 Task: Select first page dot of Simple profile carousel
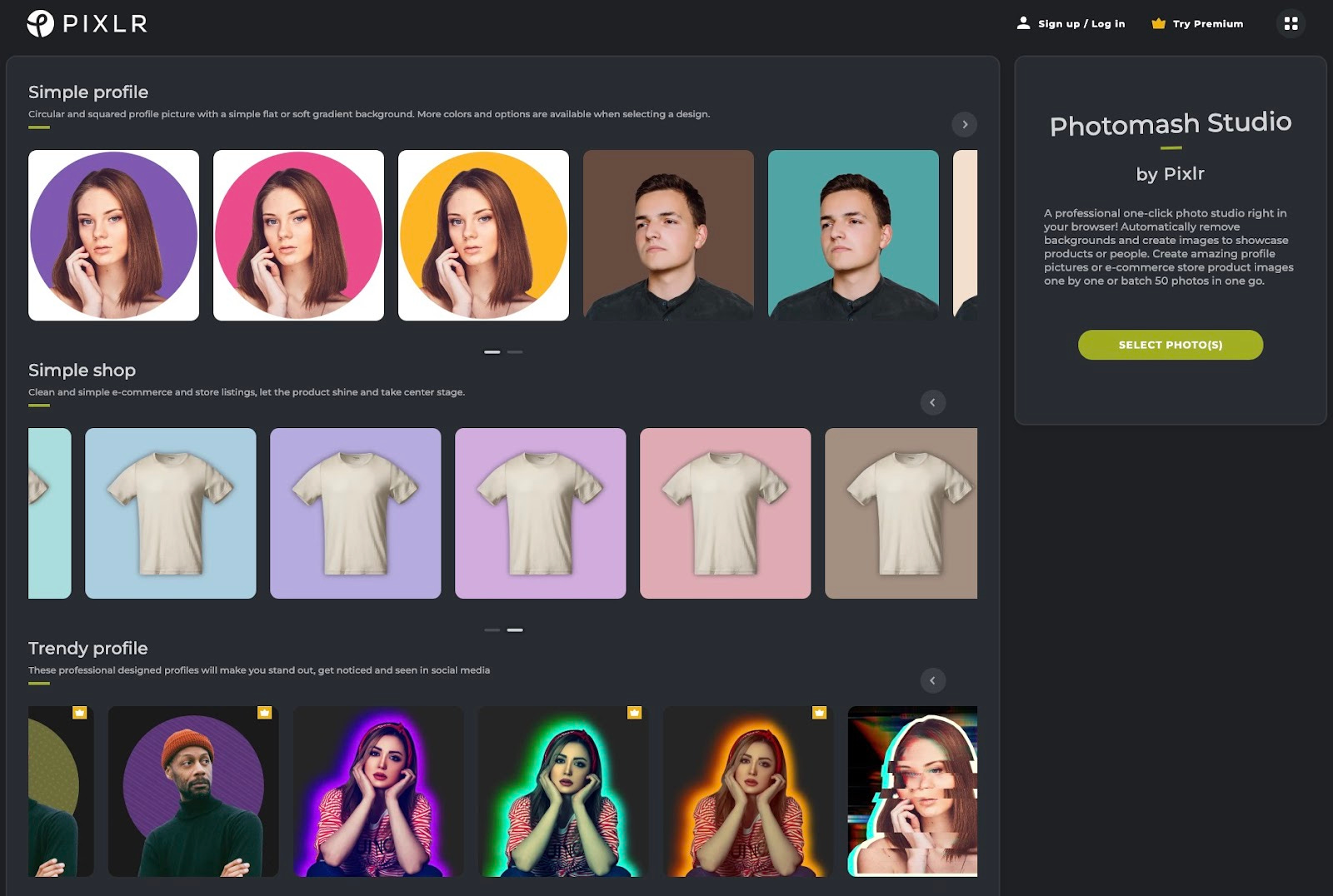tap(492, 352)
